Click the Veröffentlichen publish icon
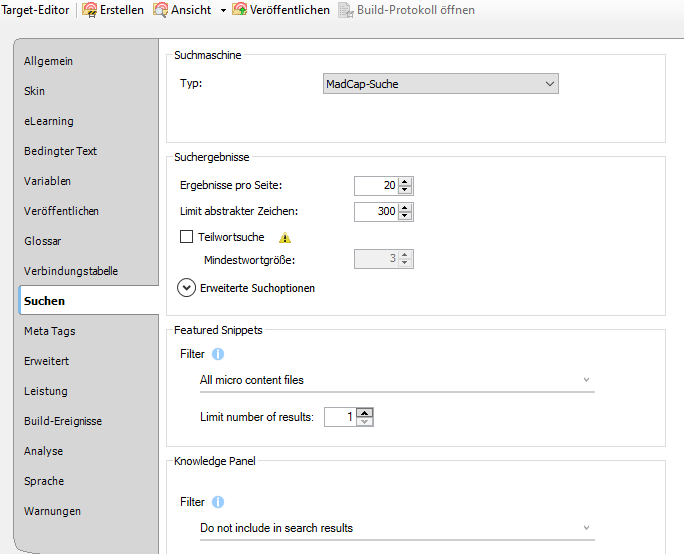 coord(239,10)
